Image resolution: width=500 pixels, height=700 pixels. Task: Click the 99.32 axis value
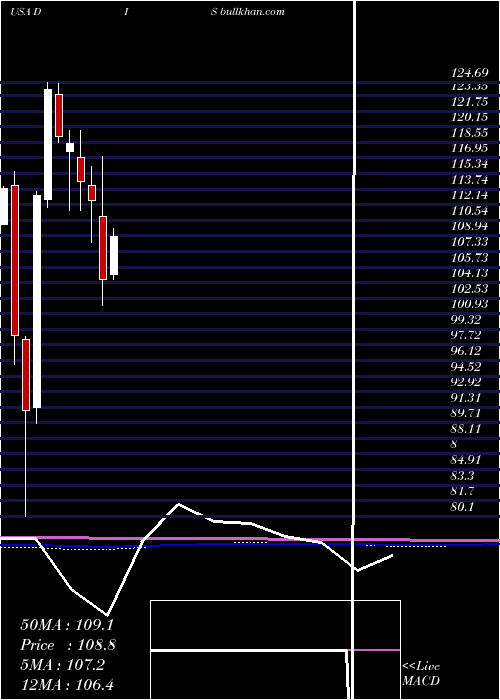point(466,320)
